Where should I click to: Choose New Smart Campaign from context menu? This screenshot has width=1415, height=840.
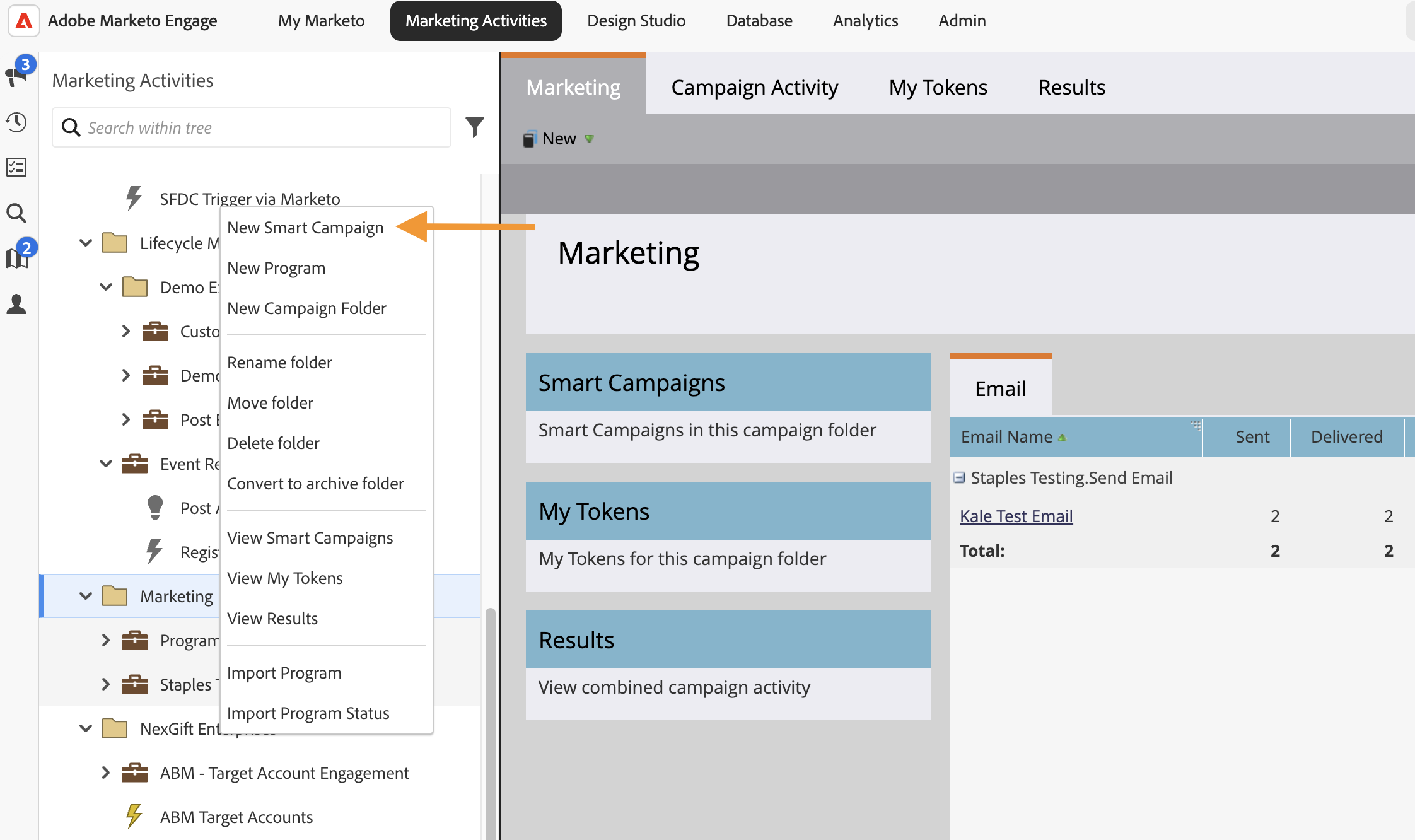pyautogui.click(x=305, y=228)
